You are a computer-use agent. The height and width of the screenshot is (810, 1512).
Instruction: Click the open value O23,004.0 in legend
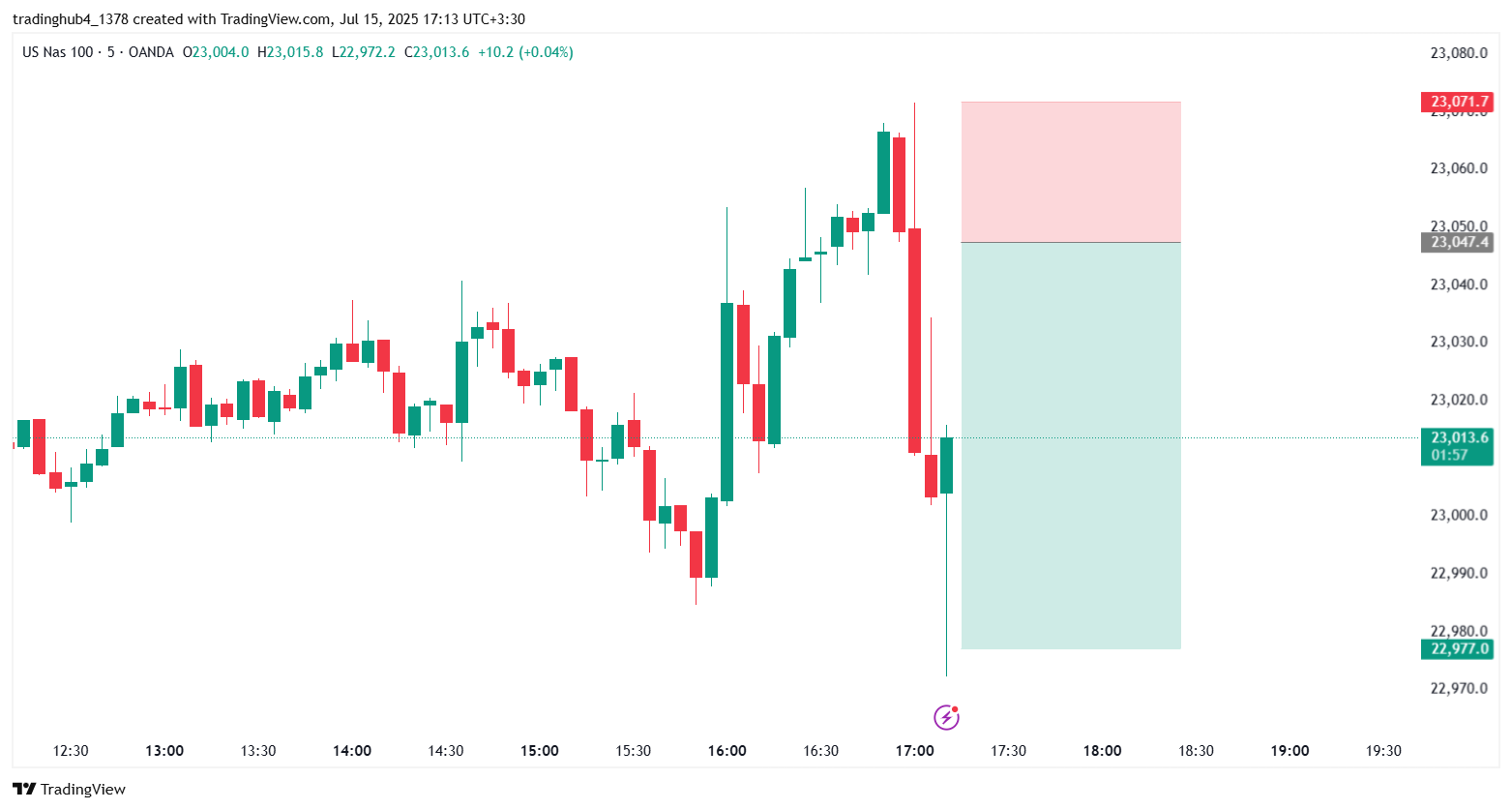tap(216, 52)
